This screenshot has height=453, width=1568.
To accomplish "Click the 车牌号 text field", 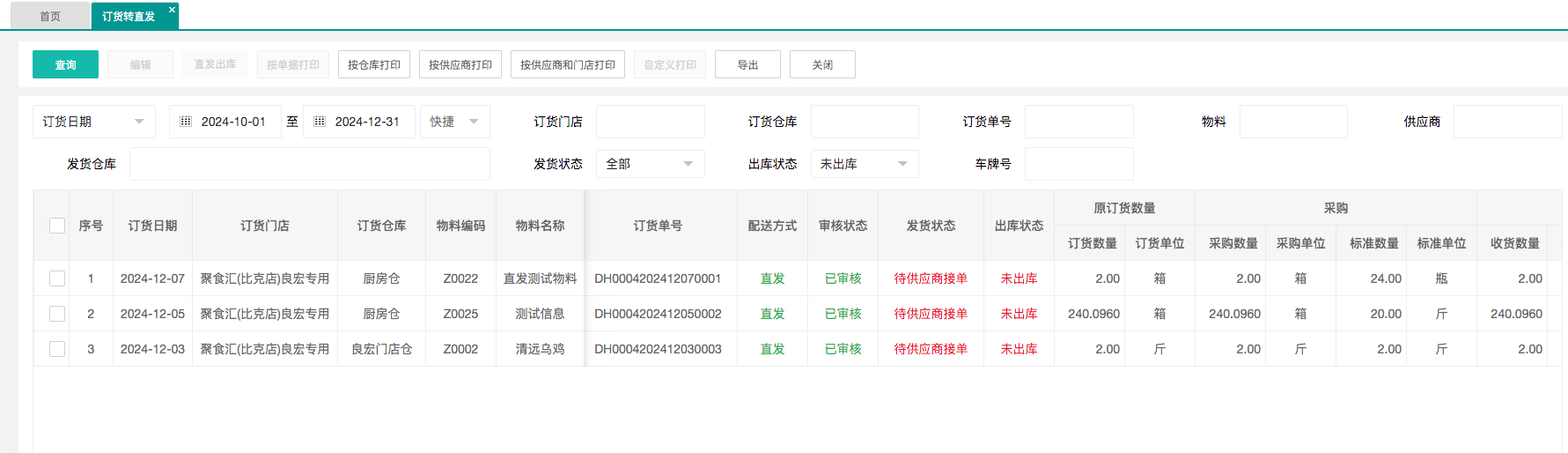I will tap(1078, 164).
